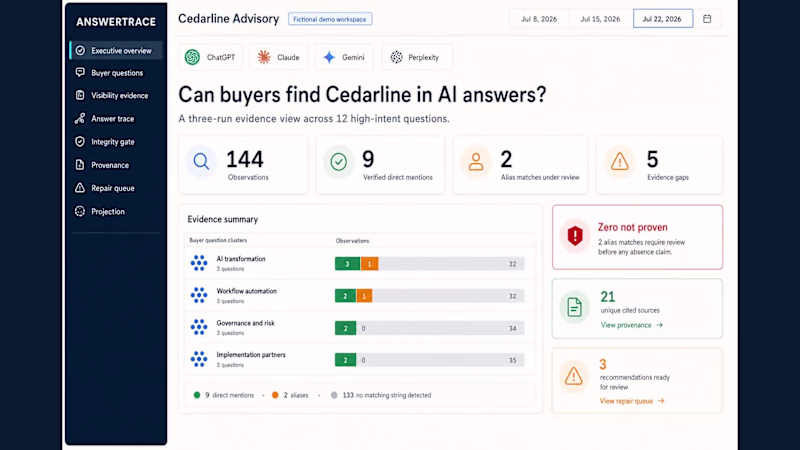Click the document icon on unique cited sources card
Image resolution: width=800 pixels, height=450 pixels.
pyautogui.click(x=574, y=307)
